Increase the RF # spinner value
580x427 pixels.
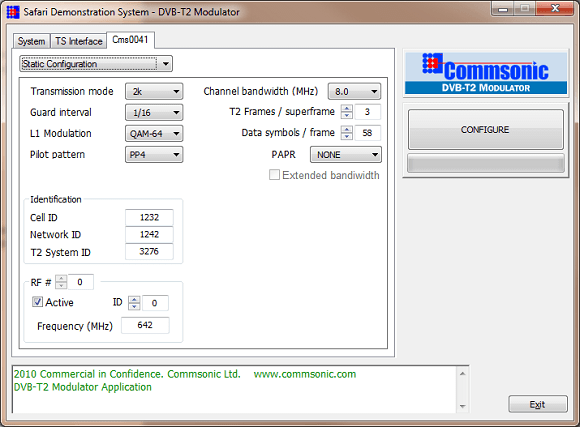click(x=61, y=279)
